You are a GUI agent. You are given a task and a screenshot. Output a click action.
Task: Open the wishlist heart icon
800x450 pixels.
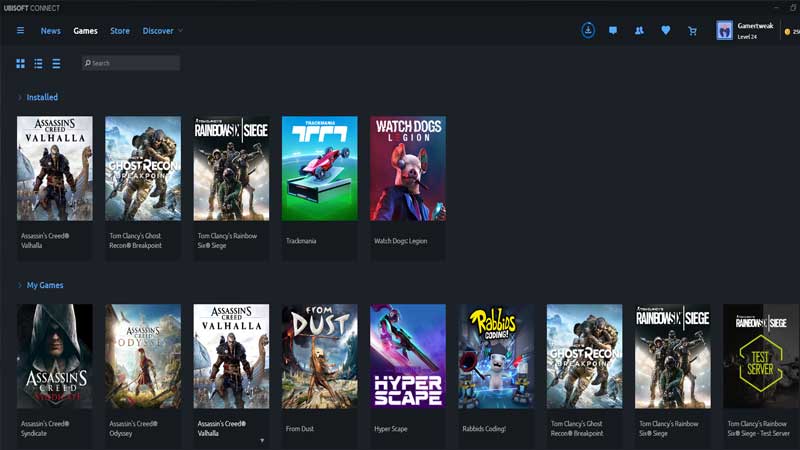click(x=666, y=31)
